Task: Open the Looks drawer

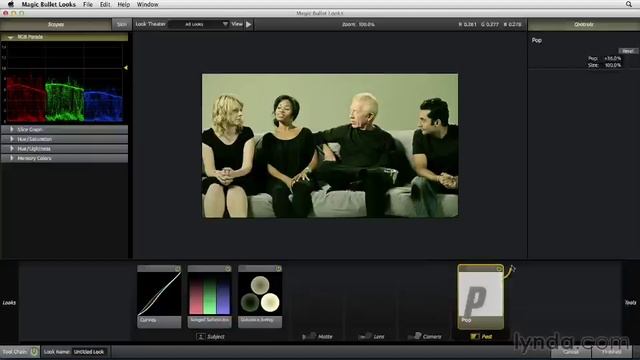Action: (x=9, y=302)
